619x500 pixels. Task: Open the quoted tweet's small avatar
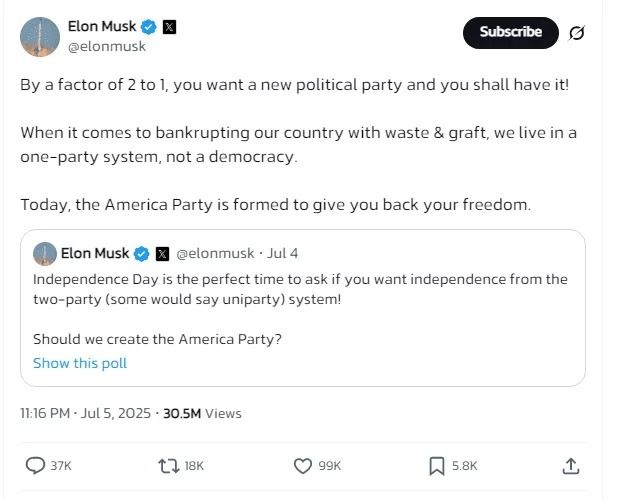point(44,253)
